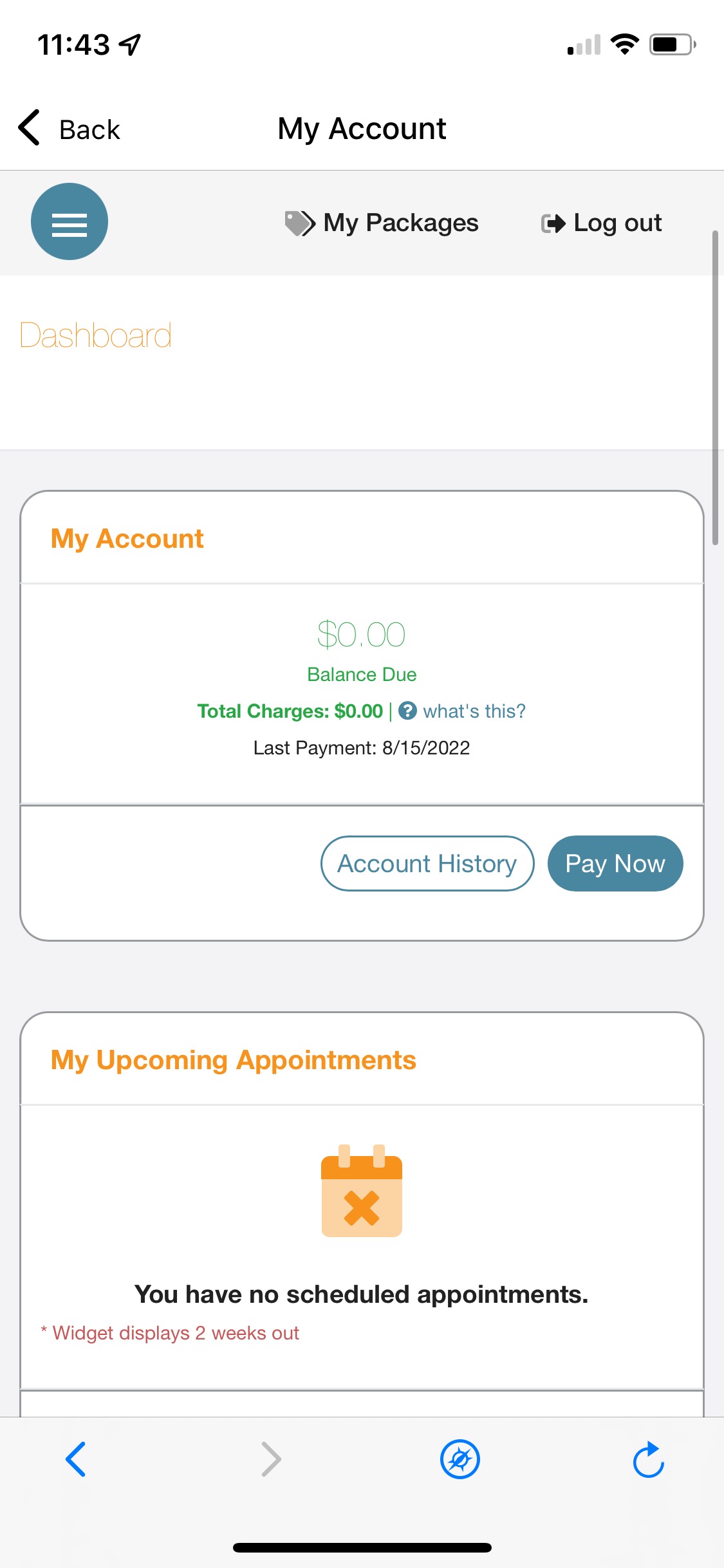
Task: Tap the reload page icon
Action: (x=648, y=1459)
